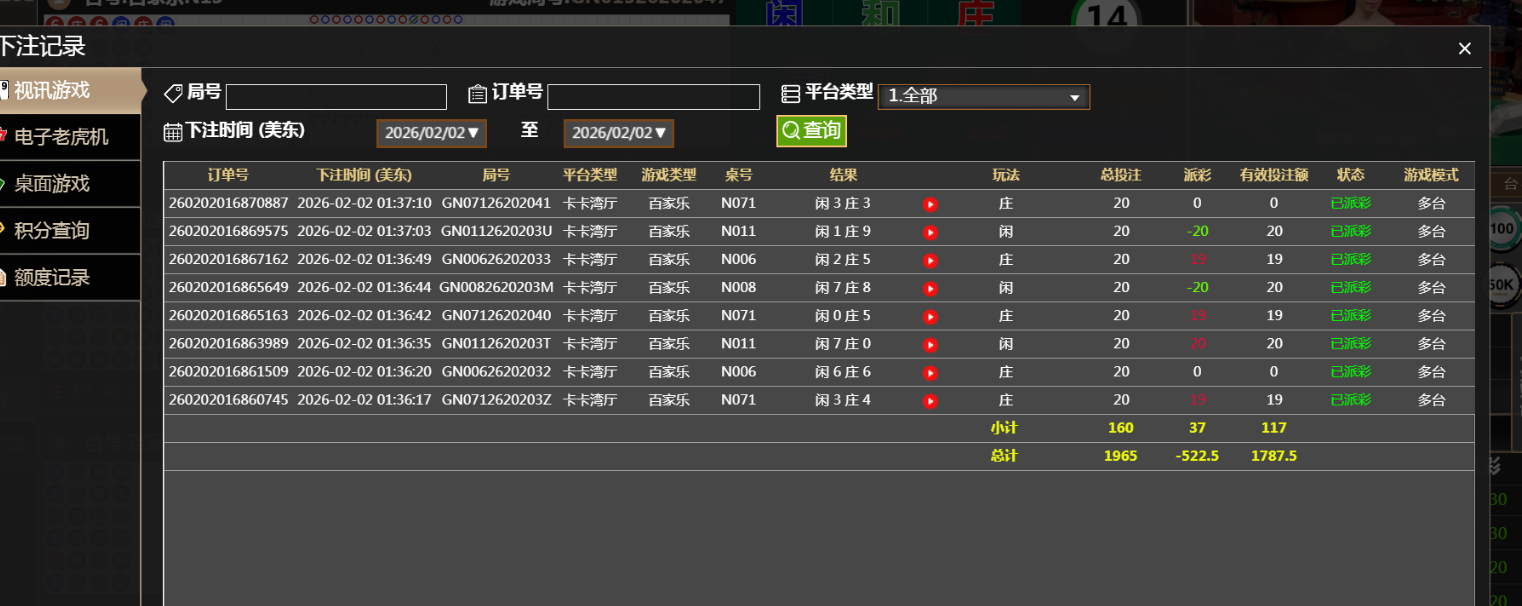Open the end date picker dropdown
The height and width of the screenshot is (606, 1522).
(x=618, y=133)
